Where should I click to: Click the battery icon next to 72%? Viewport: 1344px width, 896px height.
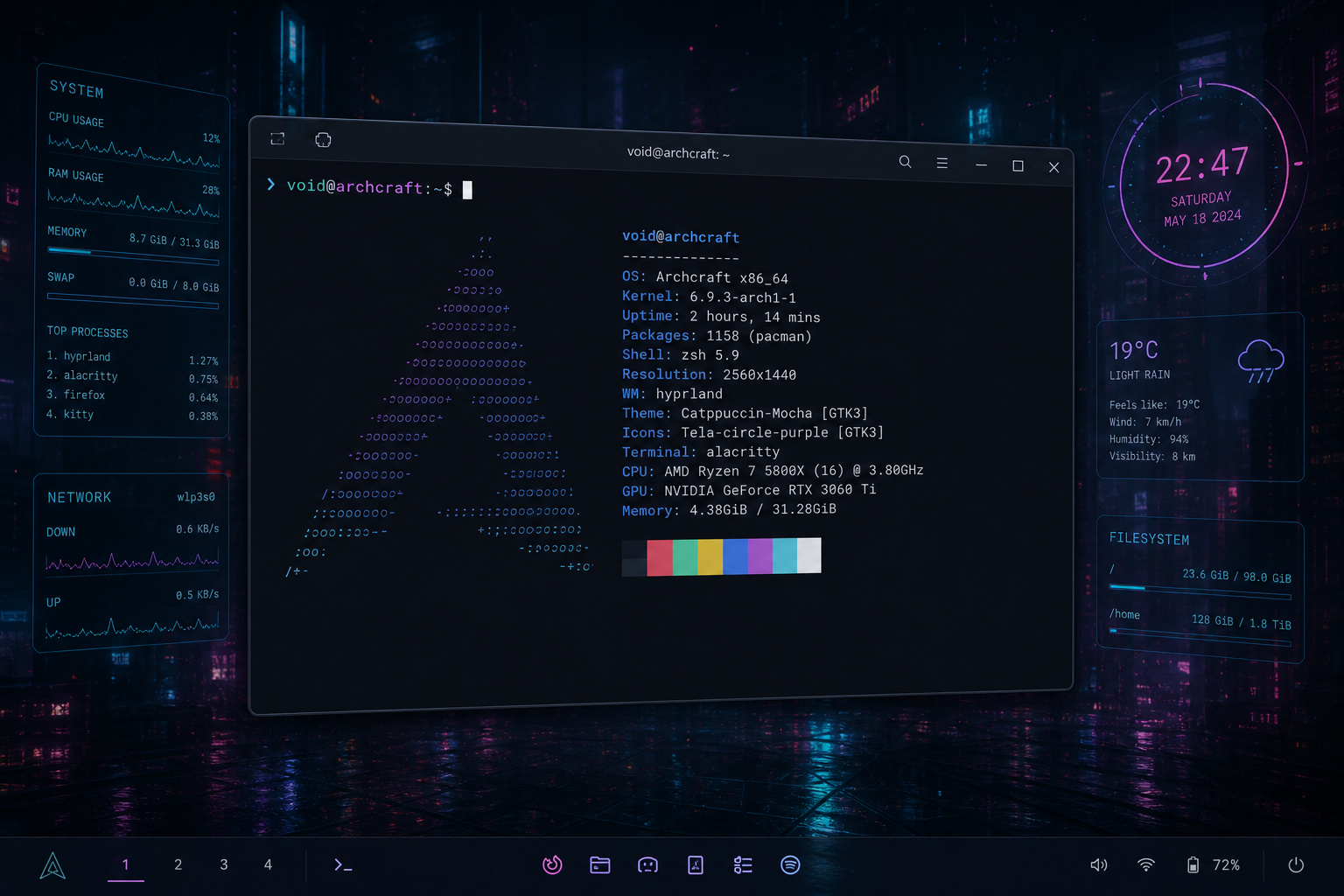coord(1193,864)
